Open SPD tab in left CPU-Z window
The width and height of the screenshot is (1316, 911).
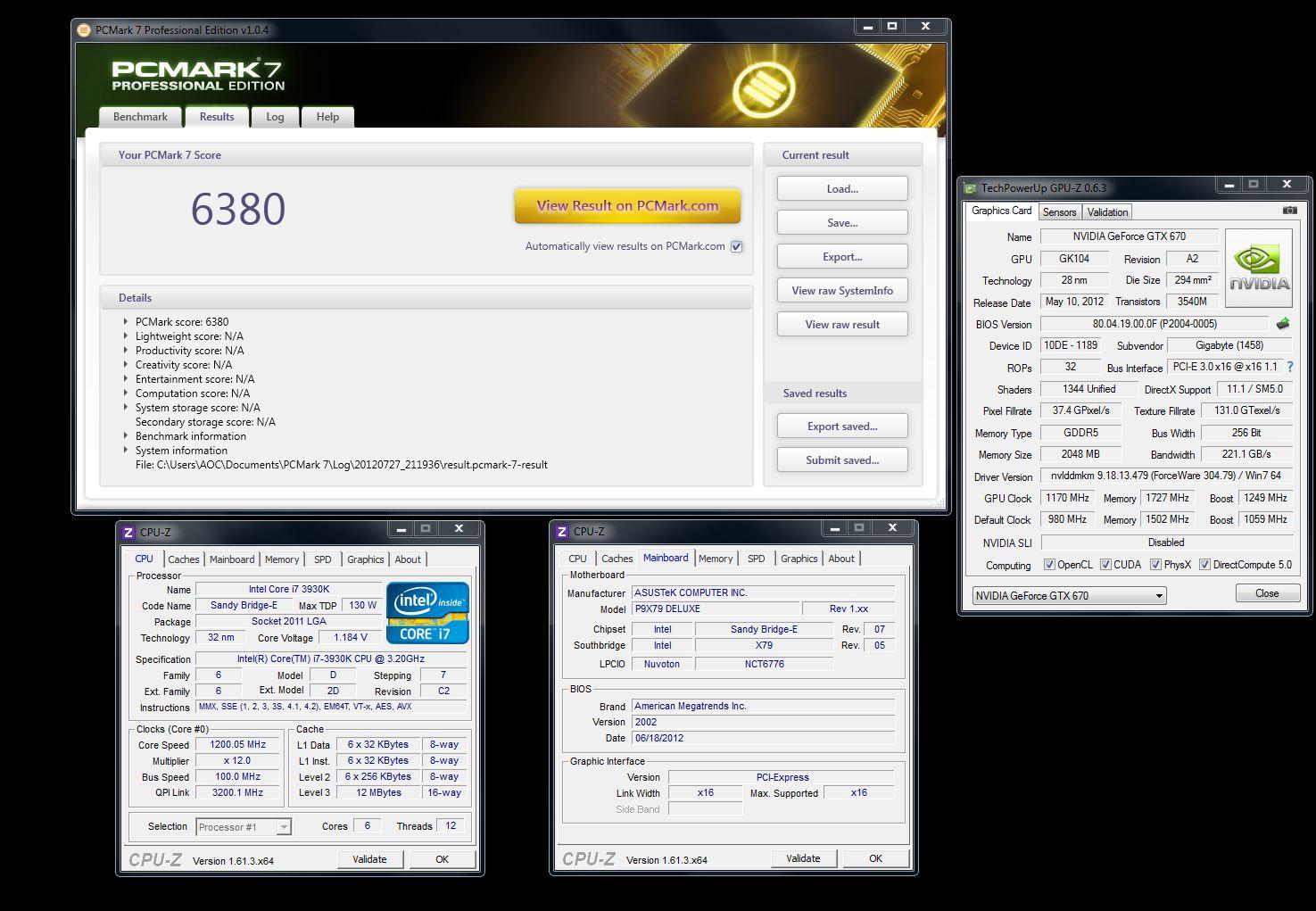pos(323,559)
